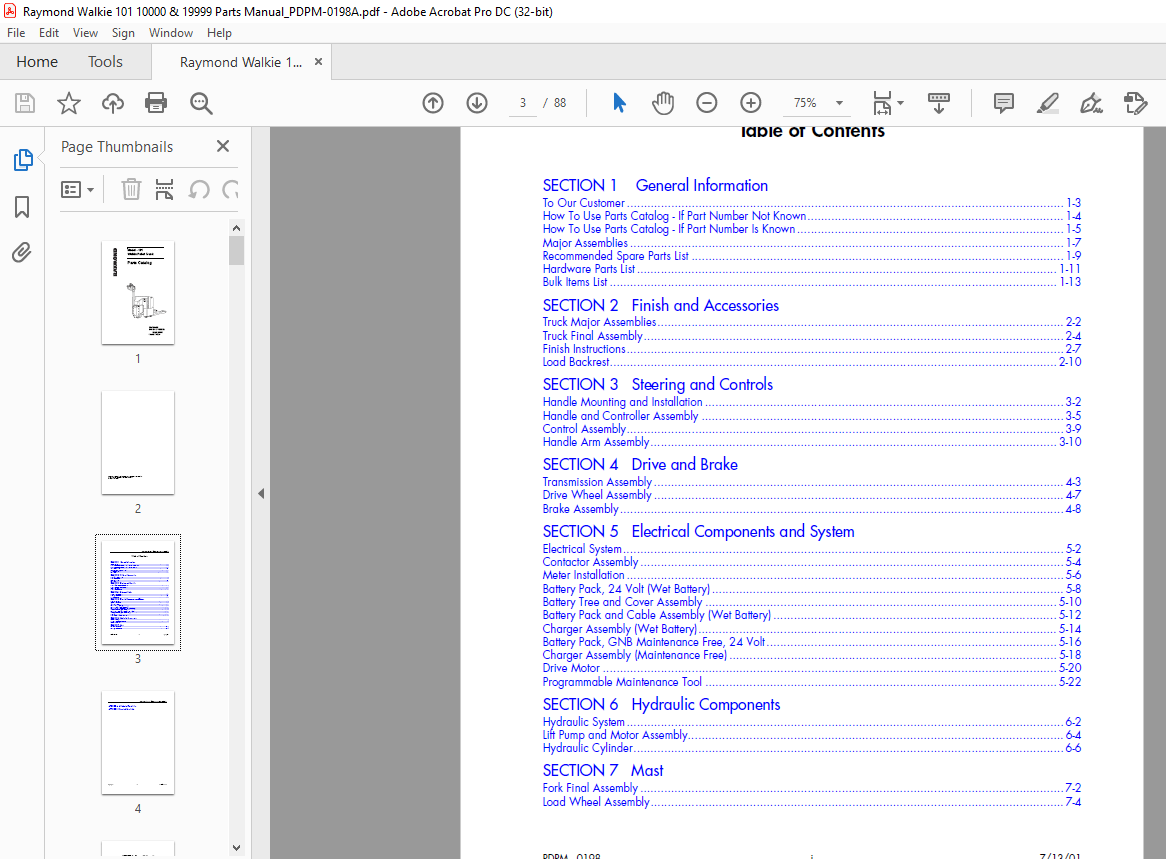Click the insert pages icon in thumbnails

(164, 190)
